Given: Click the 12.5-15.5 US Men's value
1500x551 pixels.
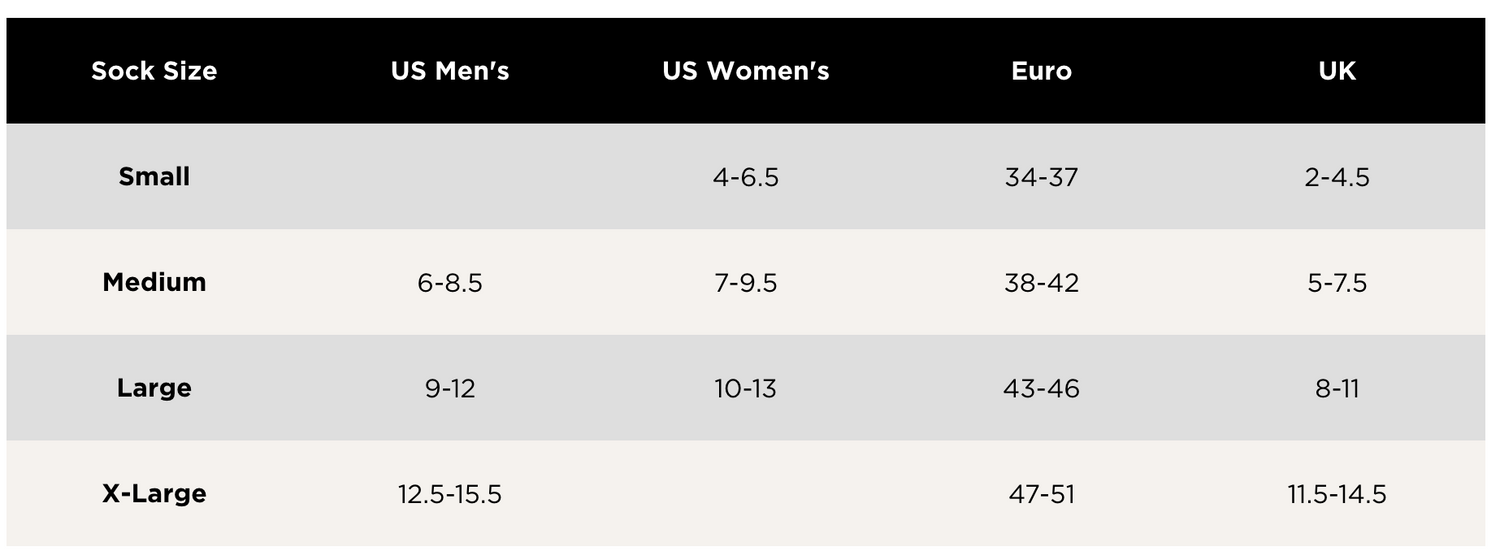Looking at the screenshot, I should point(450,495).
